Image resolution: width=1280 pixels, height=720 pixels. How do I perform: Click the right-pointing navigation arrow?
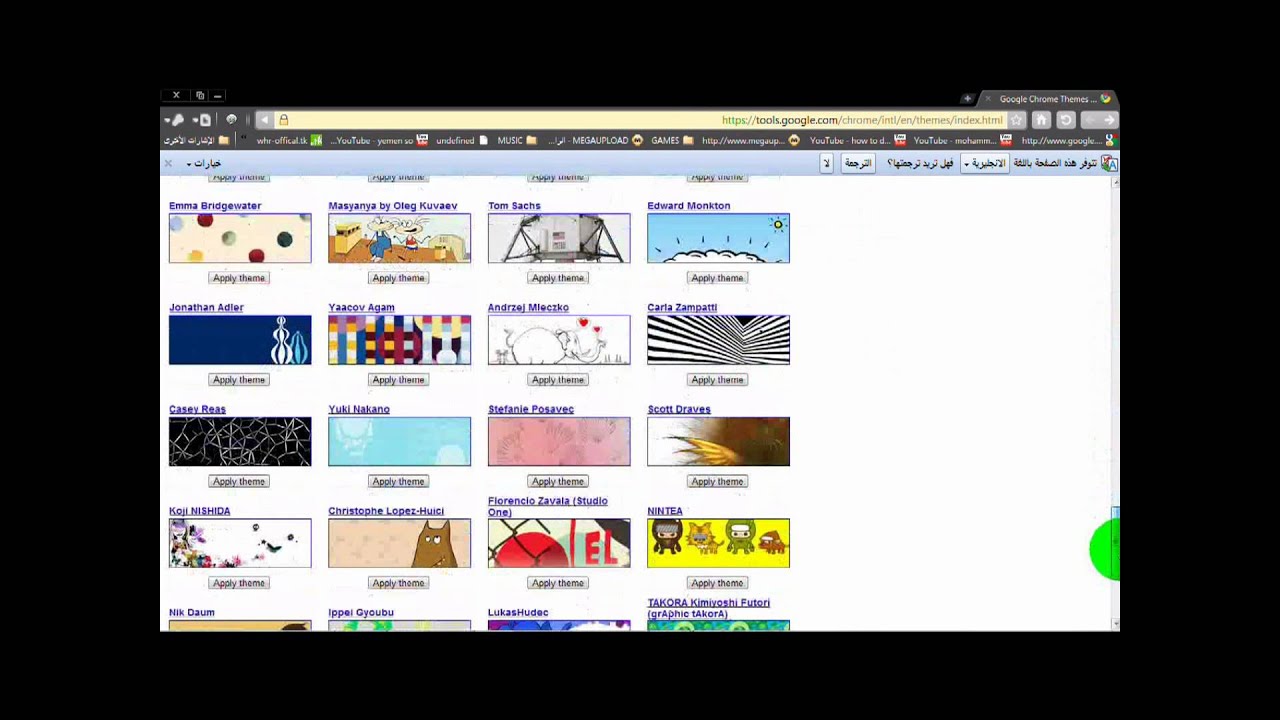(x=1108, y=120)
